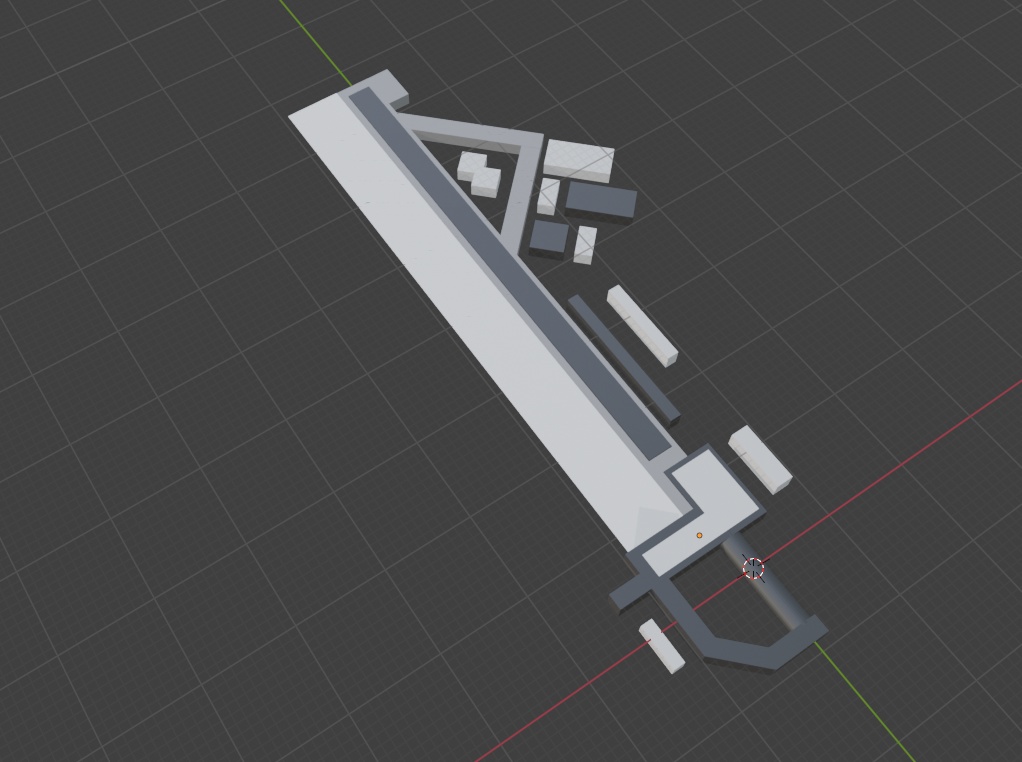Image resolution: width=1022 pixels, height=762 pixels.
Task: Select the small dark gray square block
Action: pyautogui.click(x=548, y=239)
